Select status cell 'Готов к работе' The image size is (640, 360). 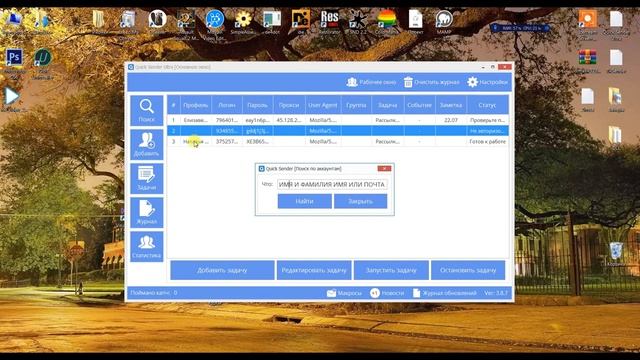click(x=487, y=141)
